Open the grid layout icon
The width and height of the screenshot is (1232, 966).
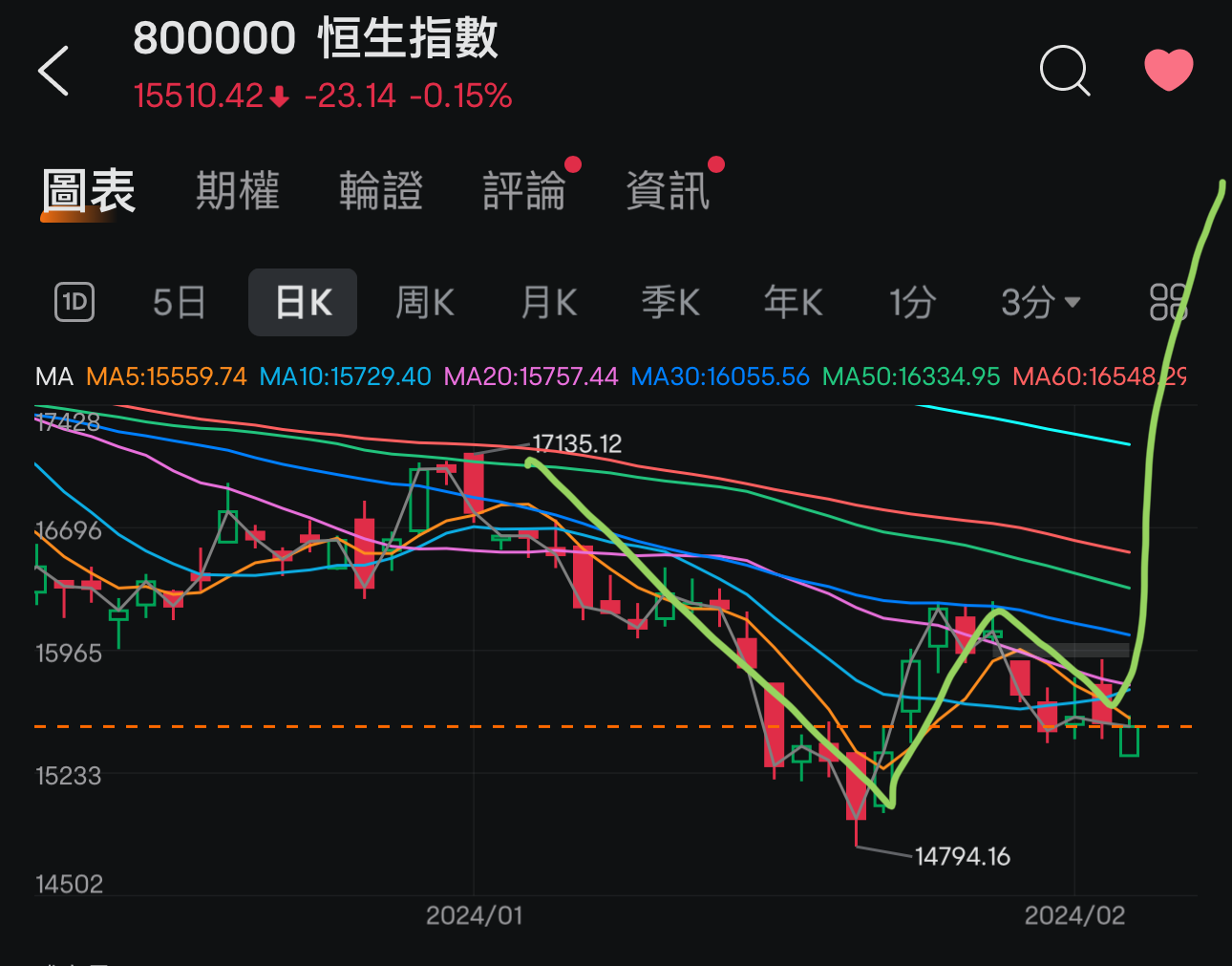click(x=1169, y=302)
